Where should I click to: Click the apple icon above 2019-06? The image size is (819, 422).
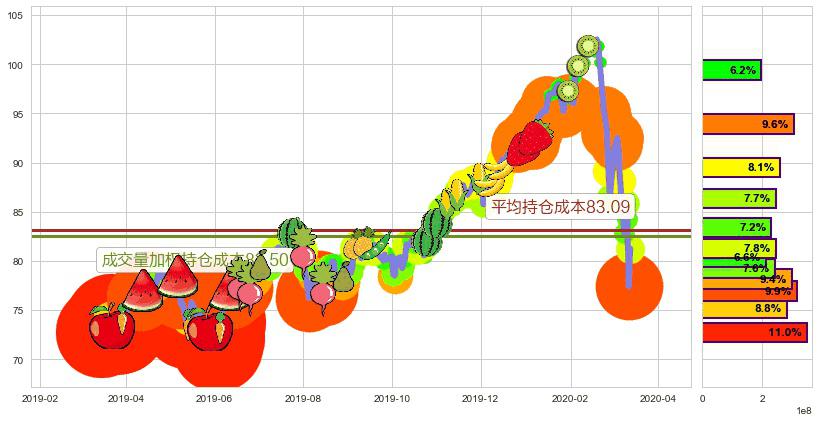click(209, 329)
